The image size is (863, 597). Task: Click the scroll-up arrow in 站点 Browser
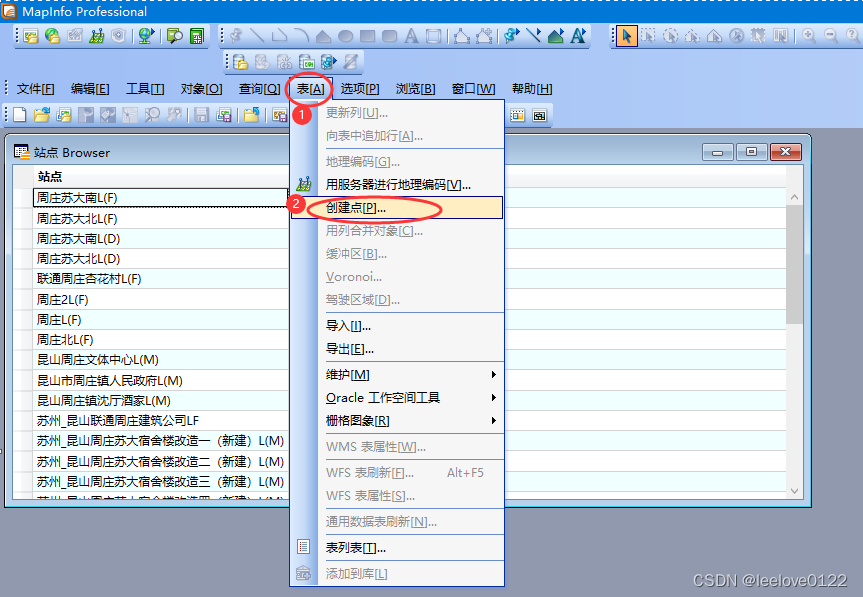(x=794, y=196)
